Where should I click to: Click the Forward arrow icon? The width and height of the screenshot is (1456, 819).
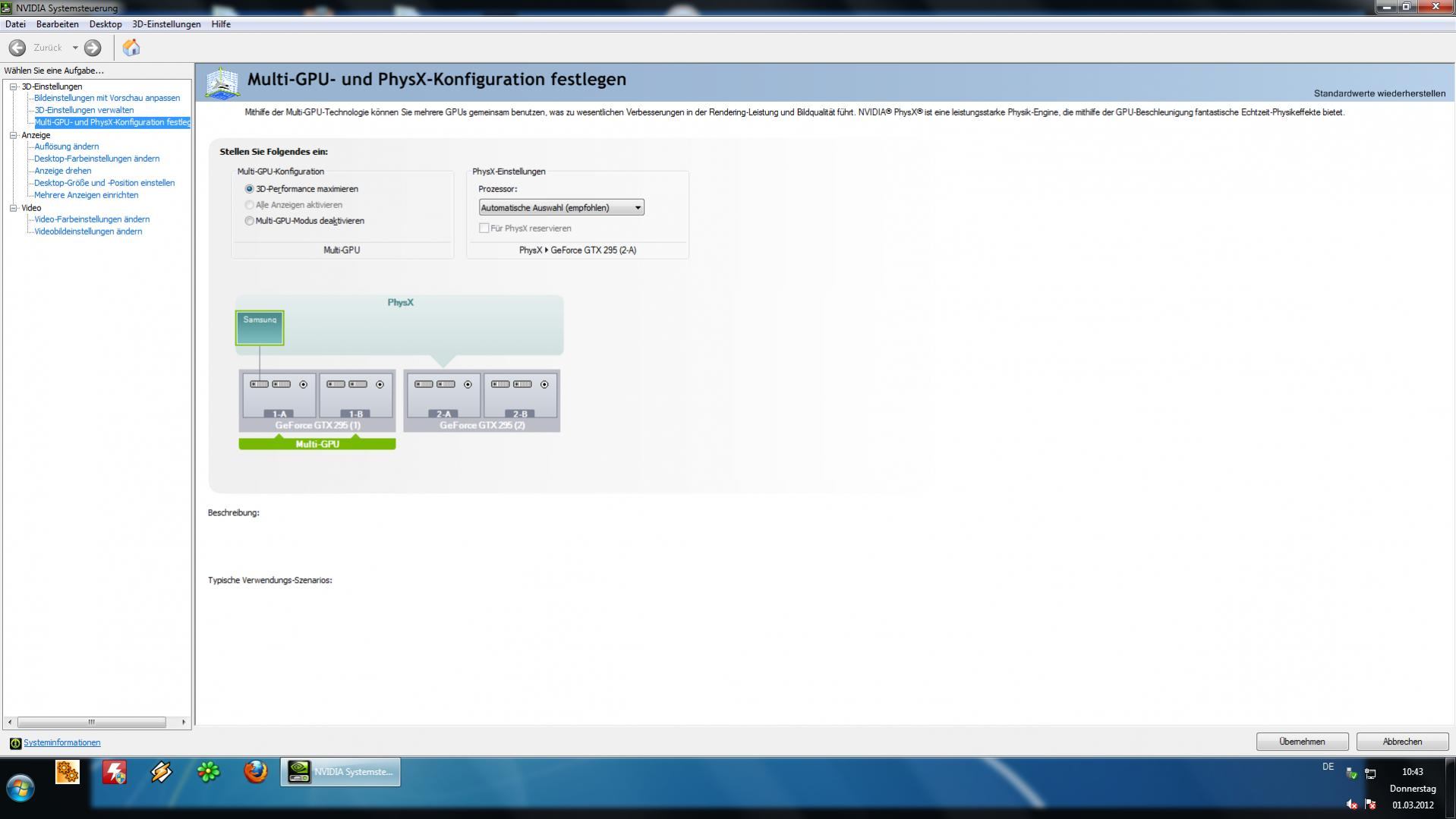pos(93,48)
